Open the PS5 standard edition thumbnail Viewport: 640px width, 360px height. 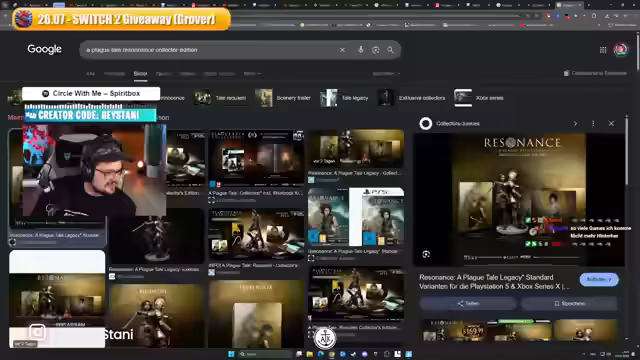coord(356,217)
